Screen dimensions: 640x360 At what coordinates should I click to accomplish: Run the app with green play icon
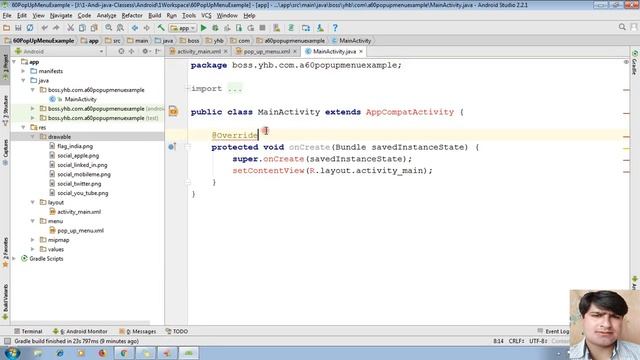pos(203,28)
